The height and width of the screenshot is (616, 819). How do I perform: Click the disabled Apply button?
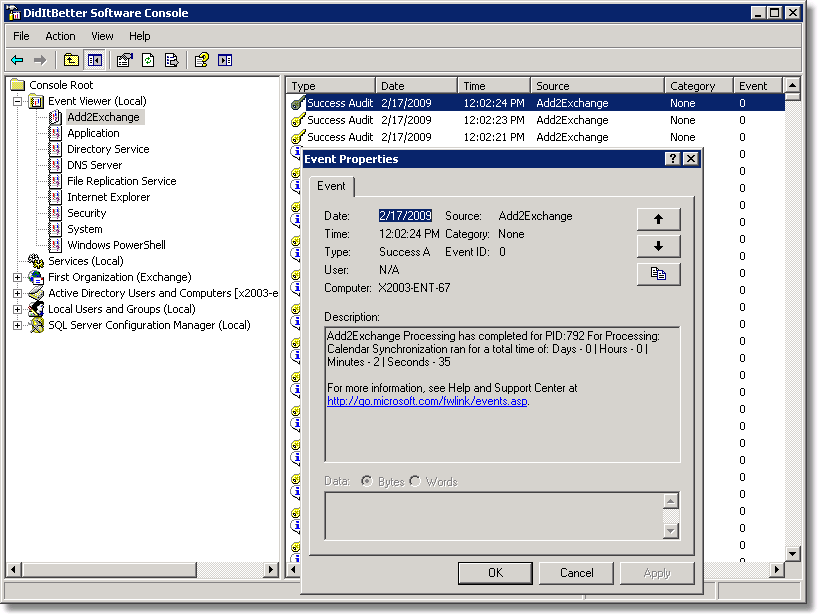[x=657, y=573]
